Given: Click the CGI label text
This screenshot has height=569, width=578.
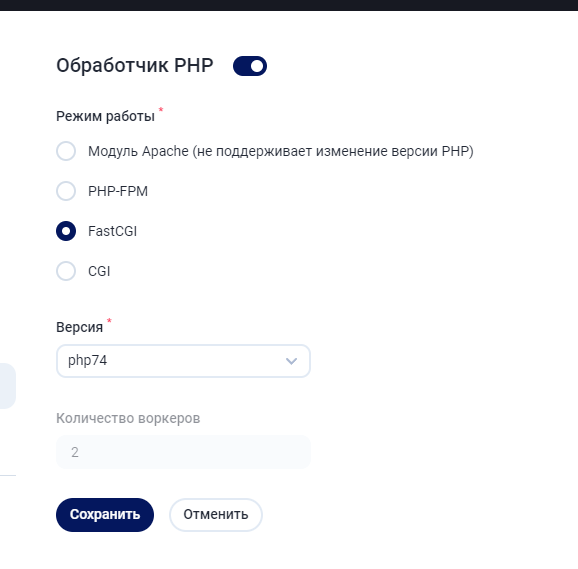Looking at the screenshot, I should pyautogui.click(x=99, y=272).
